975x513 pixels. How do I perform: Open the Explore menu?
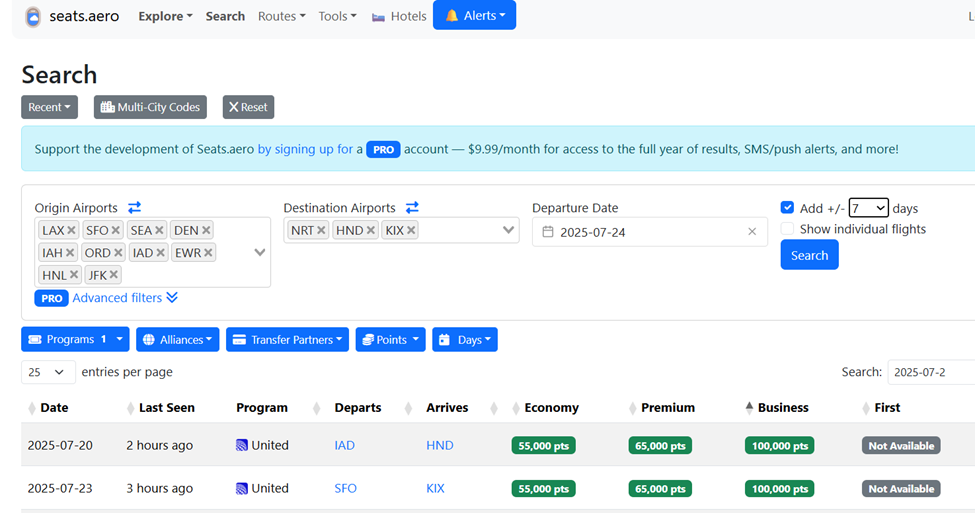point(165,16)
